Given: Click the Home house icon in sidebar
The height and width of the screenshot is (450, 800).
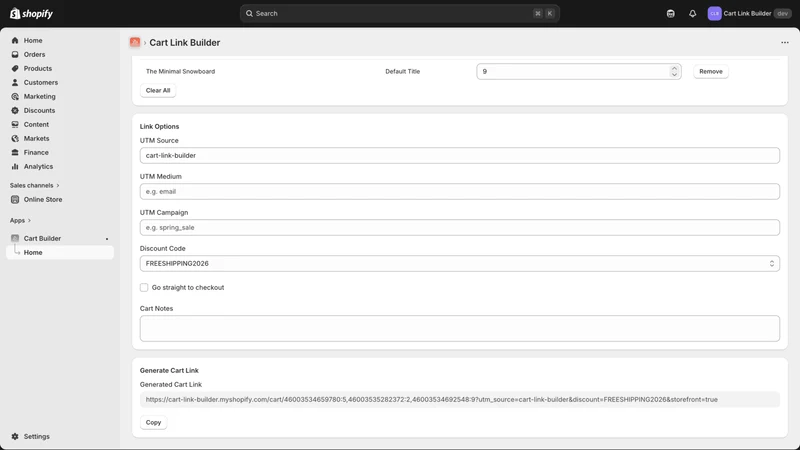Looking at the screenshot, I should pos(15,40).
